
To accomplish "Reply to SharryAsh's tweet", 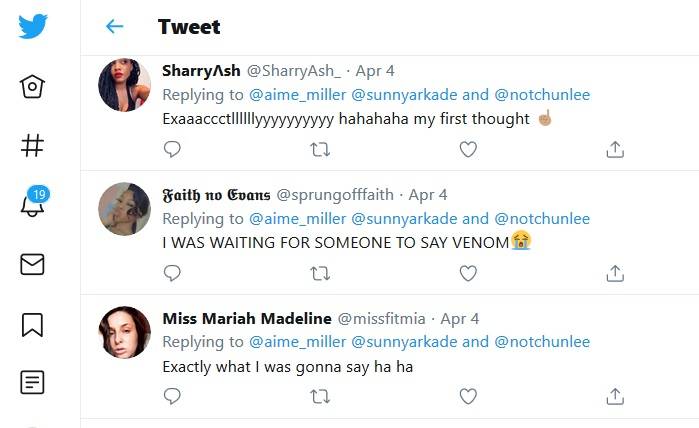I will tap(172, 149).
